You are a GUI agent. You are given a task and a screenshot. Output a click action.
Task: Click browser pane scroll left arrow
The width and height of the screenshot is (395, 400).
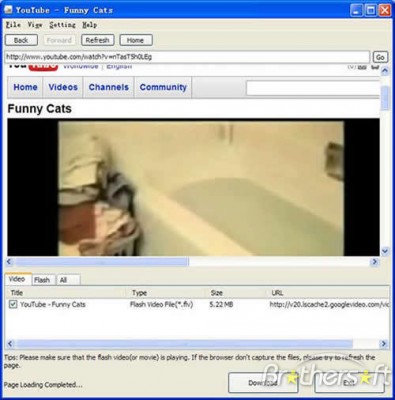coord(9,262)
